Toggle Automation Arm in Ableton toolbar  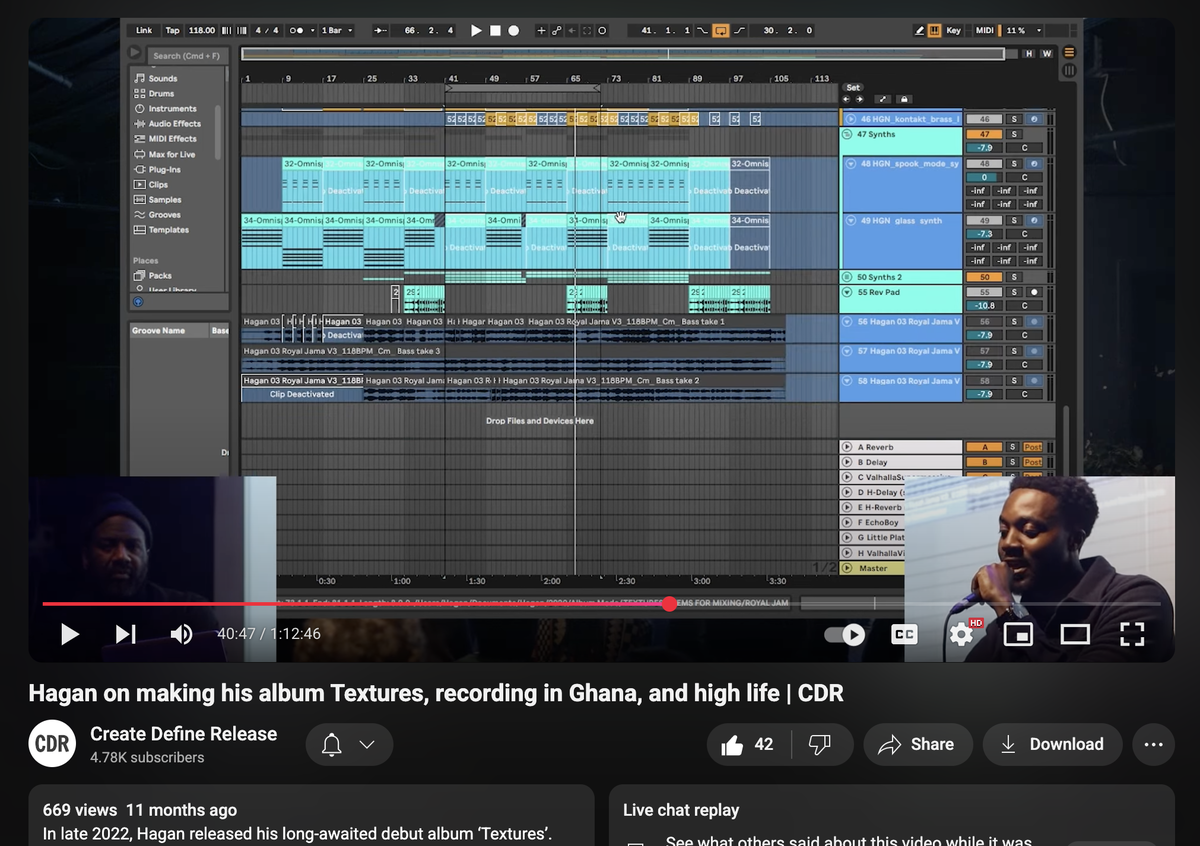556,31
